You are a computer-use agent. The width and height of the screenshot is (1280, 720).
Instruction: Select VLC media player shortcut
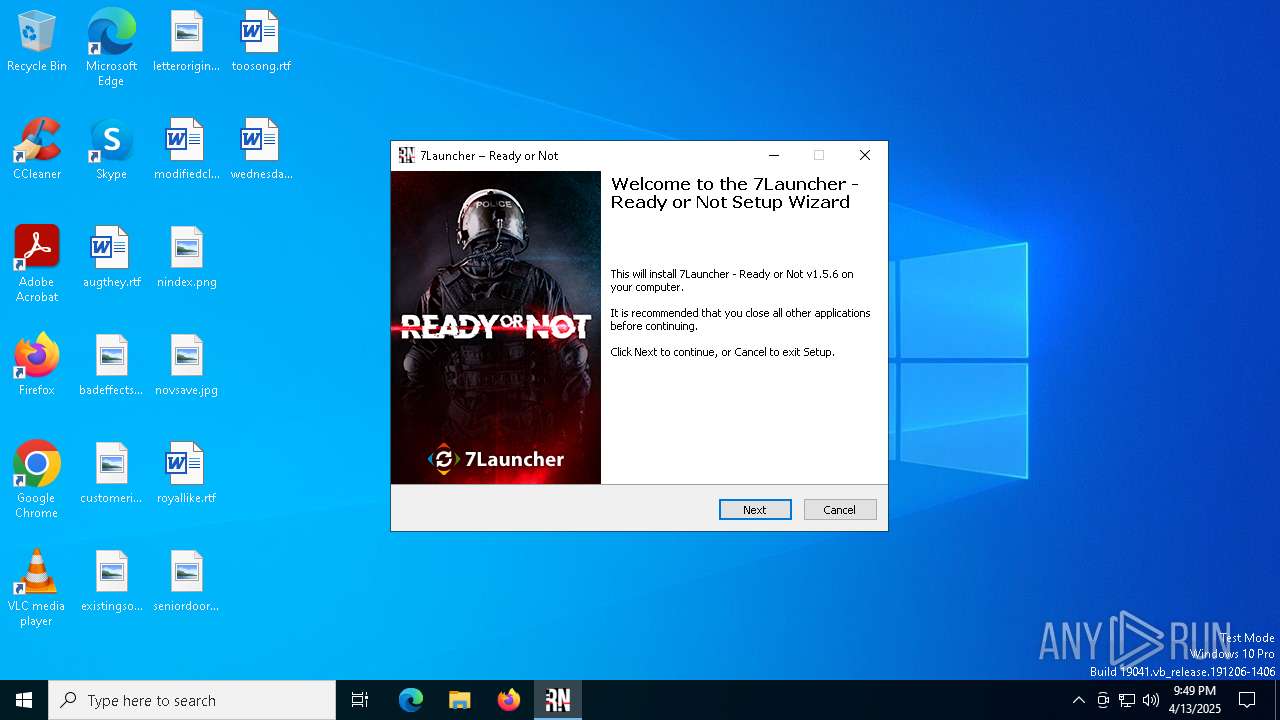coord(37,588)
